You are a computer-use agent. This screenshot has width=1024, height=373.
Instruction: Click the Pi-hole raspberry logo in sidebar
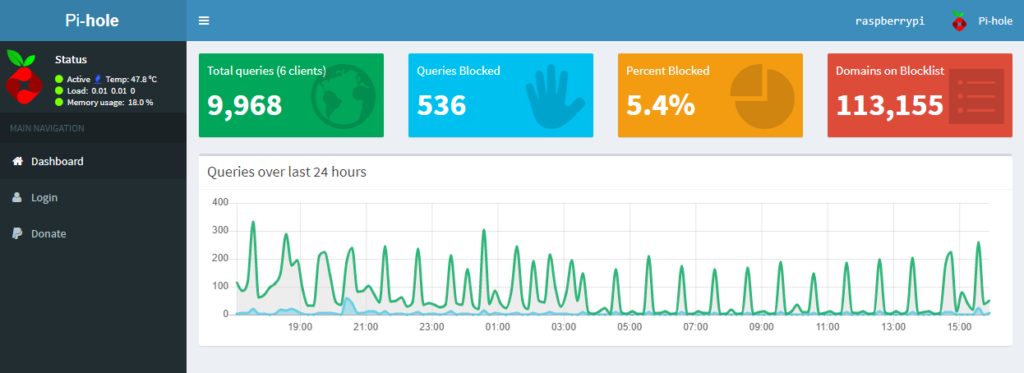point(24,77)
